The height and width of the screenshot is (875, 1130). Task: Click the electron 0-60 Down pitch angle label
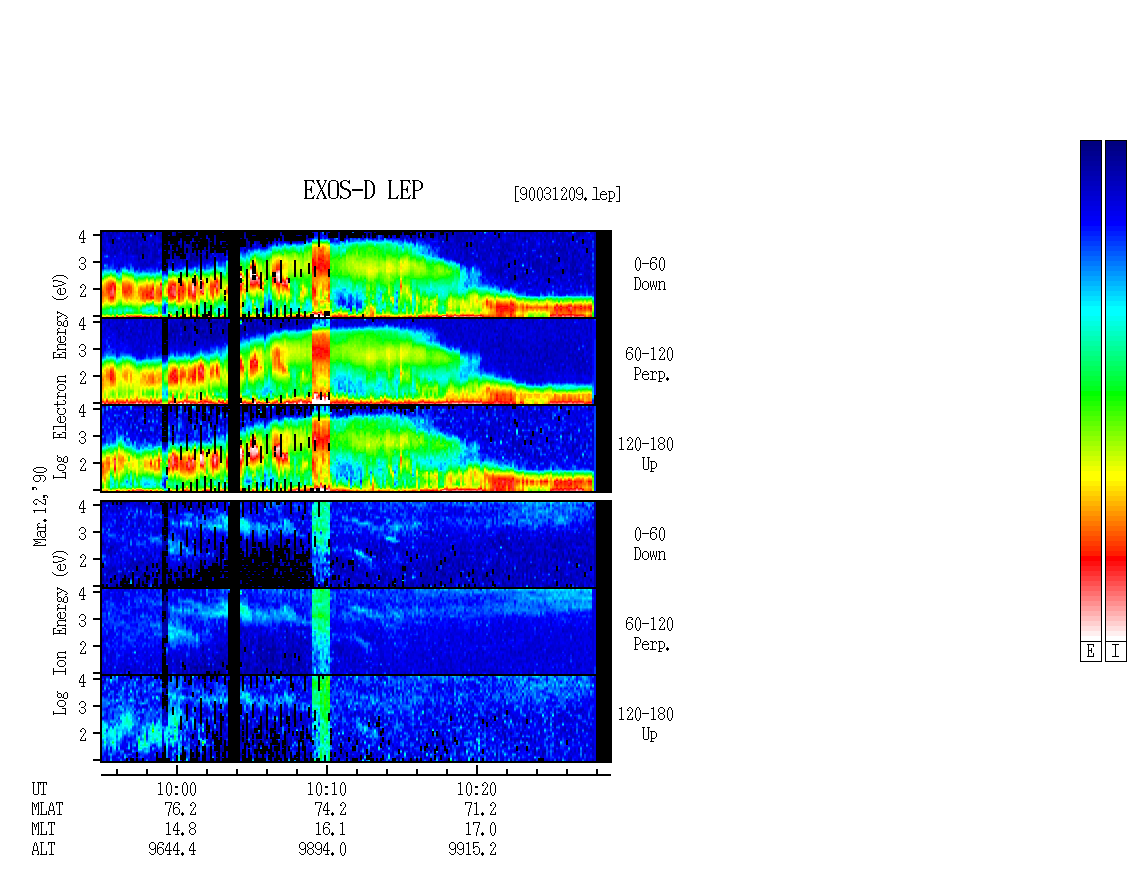pos(649,274)
